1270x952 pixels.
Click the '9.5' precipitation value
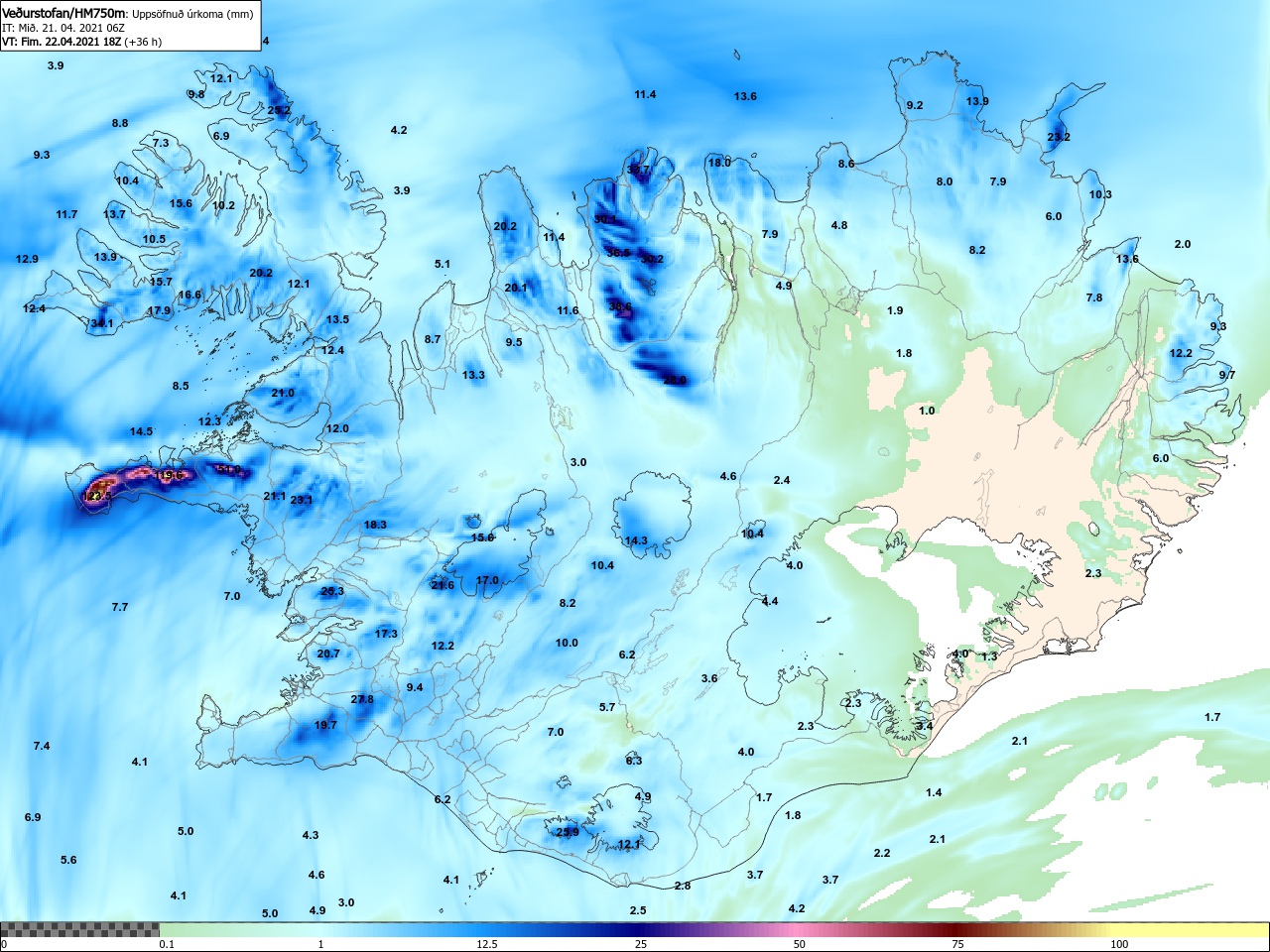click(x=514, y=342)
